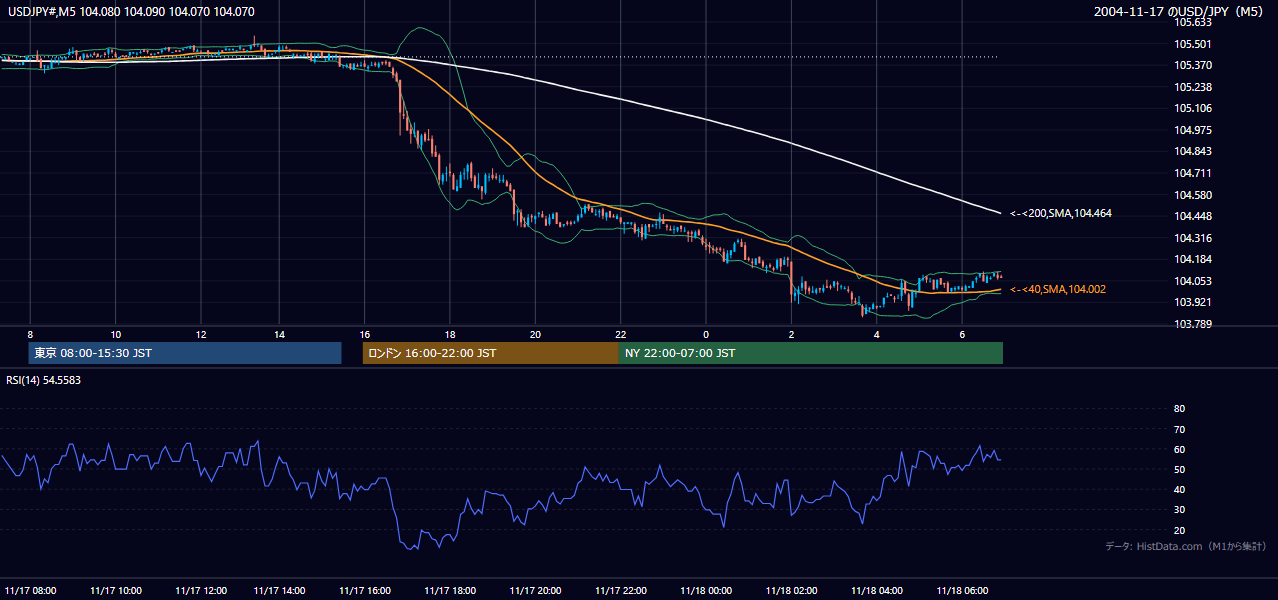Click the 11/17 16:00 date label
1278x600 pixels.
click(x=365, y=590)
